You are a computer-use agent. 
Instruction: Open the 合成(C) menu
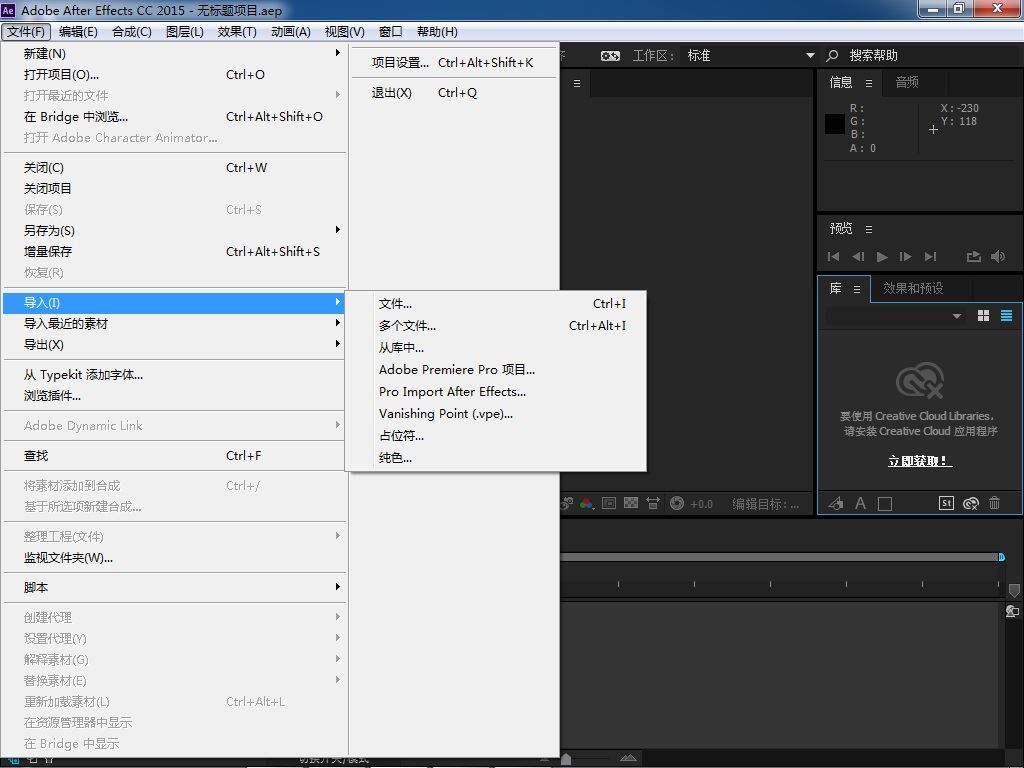pos(132,31)
